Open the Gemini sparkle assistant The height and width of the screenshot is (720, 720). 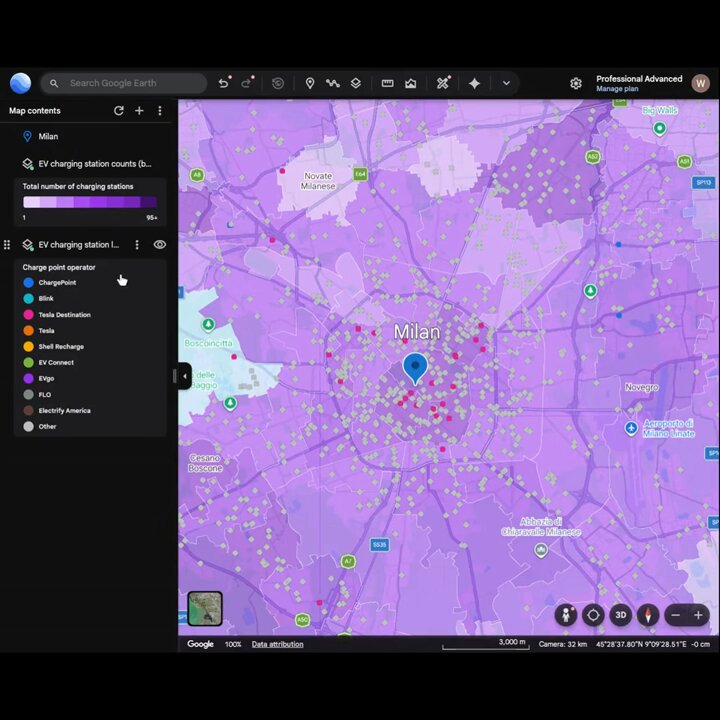click(x=474, y=83)
